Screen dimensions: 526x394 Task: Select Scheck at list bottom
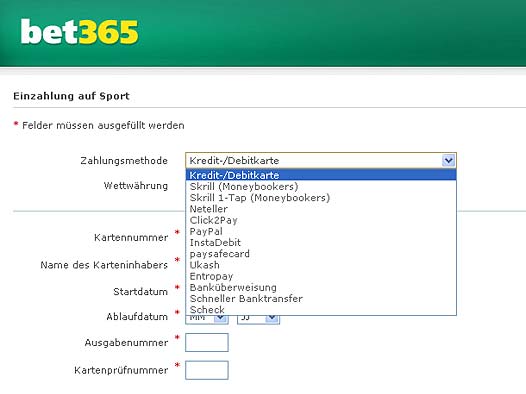pyautogui.click(x=321, y=309)
